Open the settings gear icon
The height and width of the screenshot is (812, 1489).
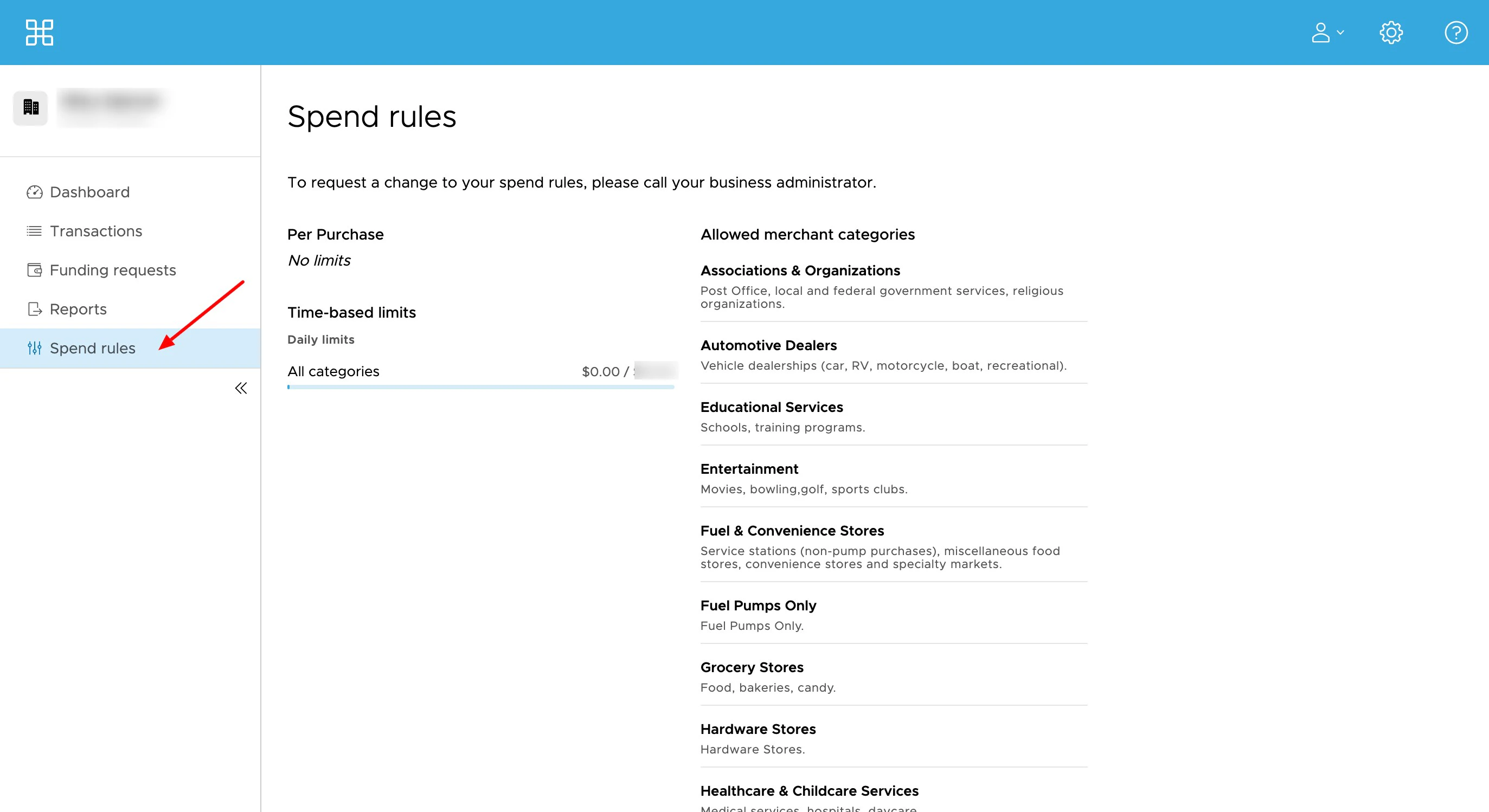click(x=1391, y=33)
